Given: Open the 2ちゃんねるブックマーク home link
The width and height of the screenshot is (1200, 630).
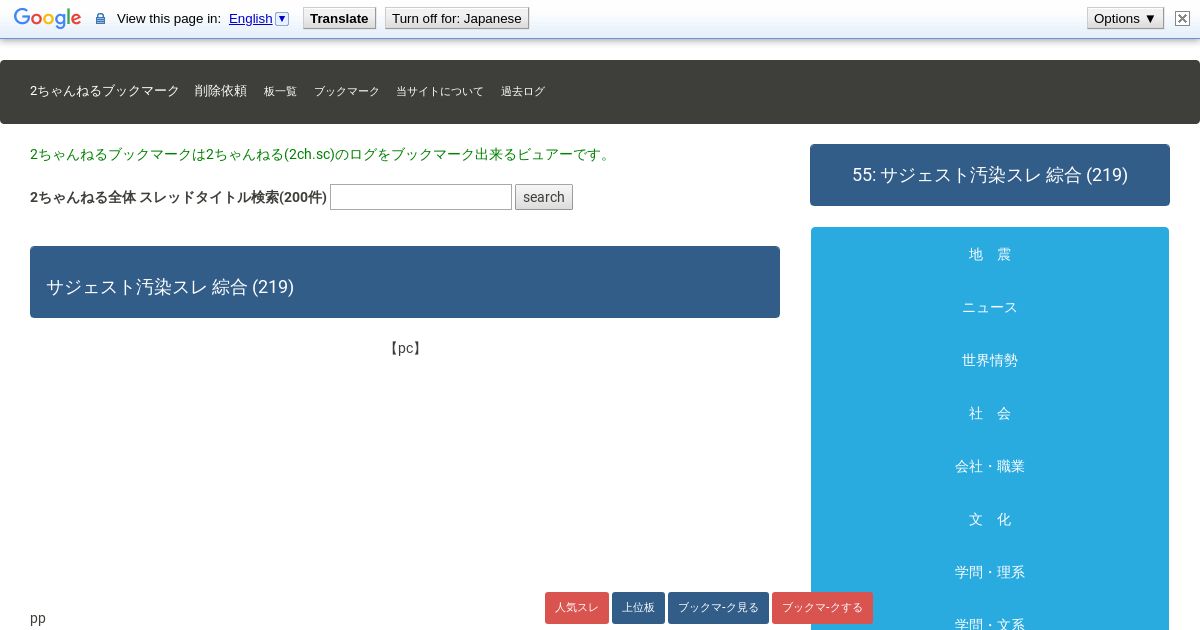Looking at the screenshot, I should [105, 91].
